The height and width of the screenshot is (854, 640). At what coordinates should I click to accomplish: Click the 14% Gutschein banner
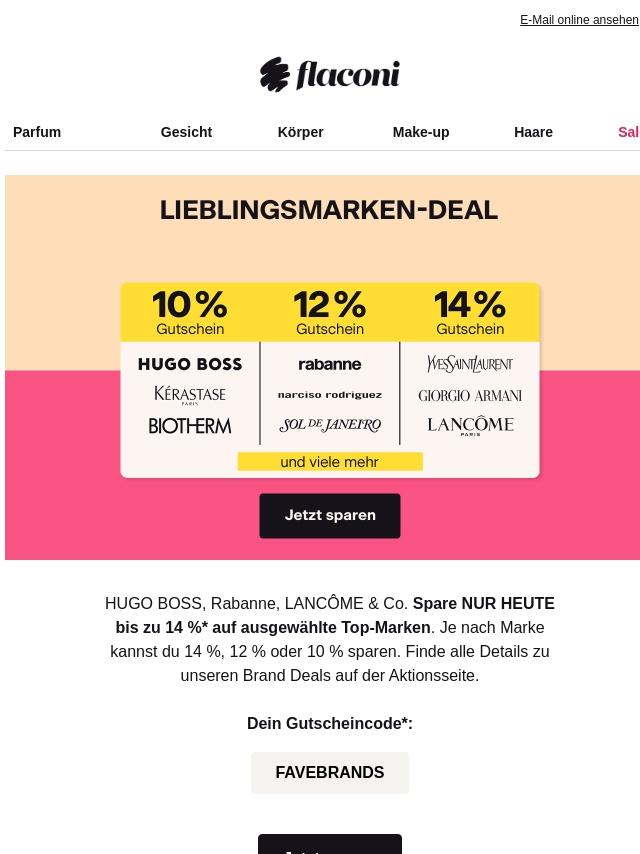[x=470, y=312]
